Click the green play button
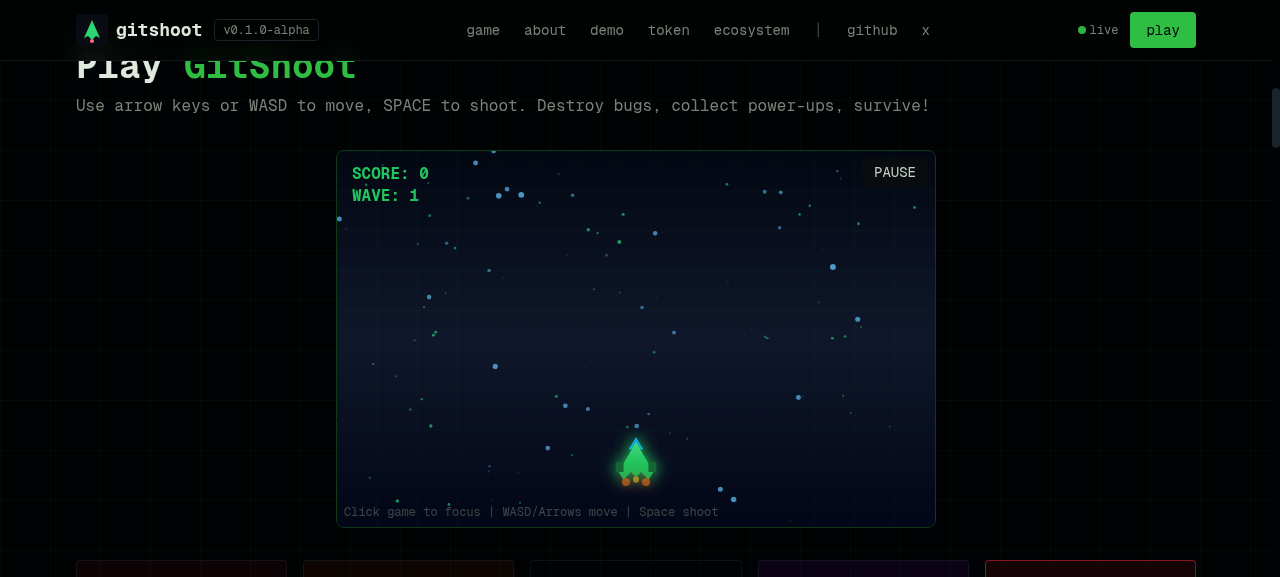The image size is (1280, 577). (x=1163, y=30)
